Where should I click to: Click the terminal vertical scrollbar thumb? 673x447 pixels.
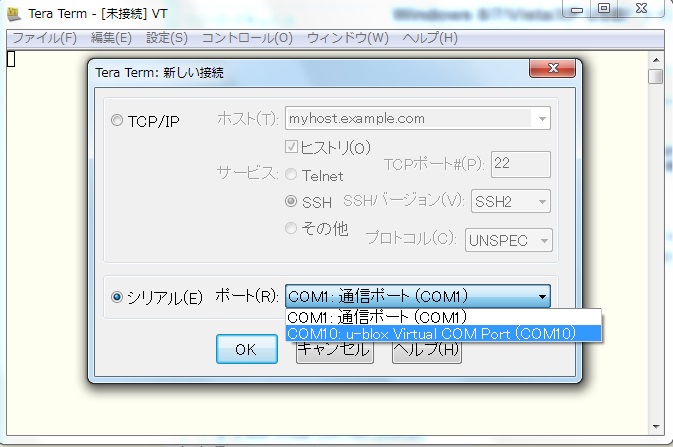click(x=656, y=77)
